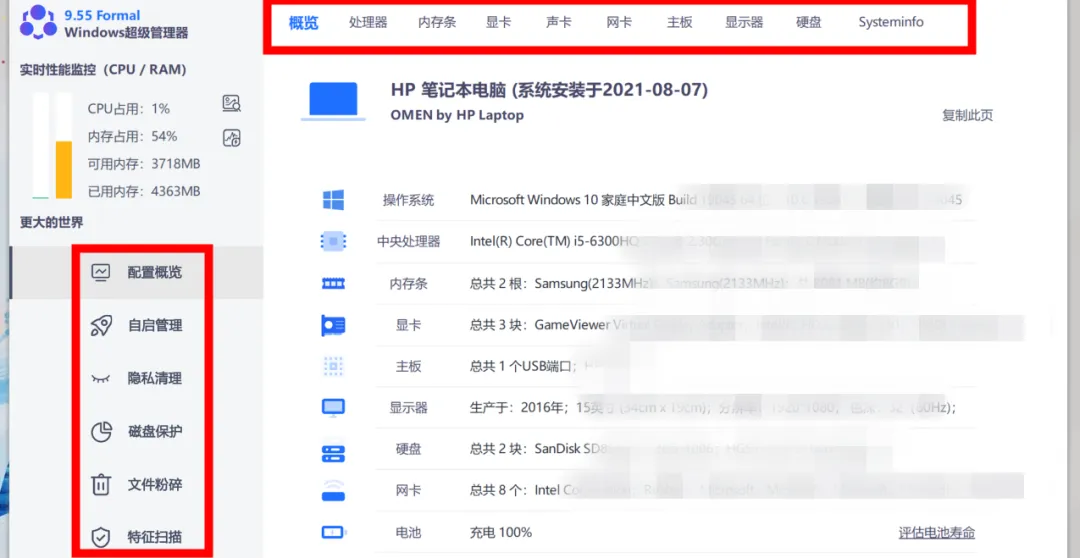Go to the 显示器 tab in top bar
The image size is (1080, 558).
click(x=744, y=22)
